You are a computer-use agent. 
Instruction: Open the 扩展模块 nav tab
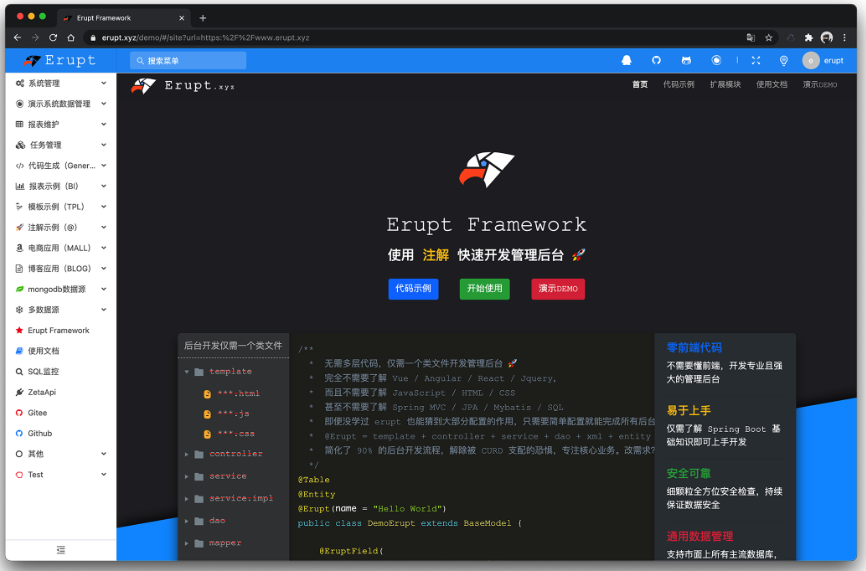point(725,84)
